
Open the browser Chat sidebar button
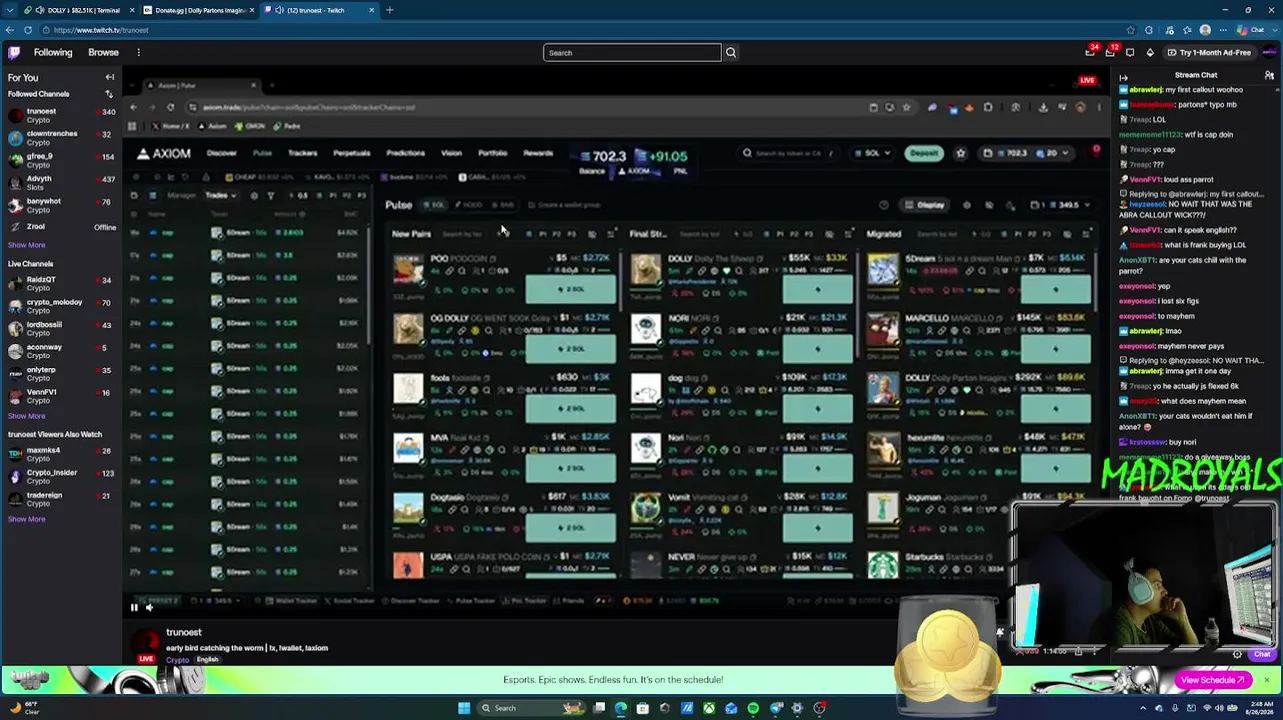[1250, 30]
